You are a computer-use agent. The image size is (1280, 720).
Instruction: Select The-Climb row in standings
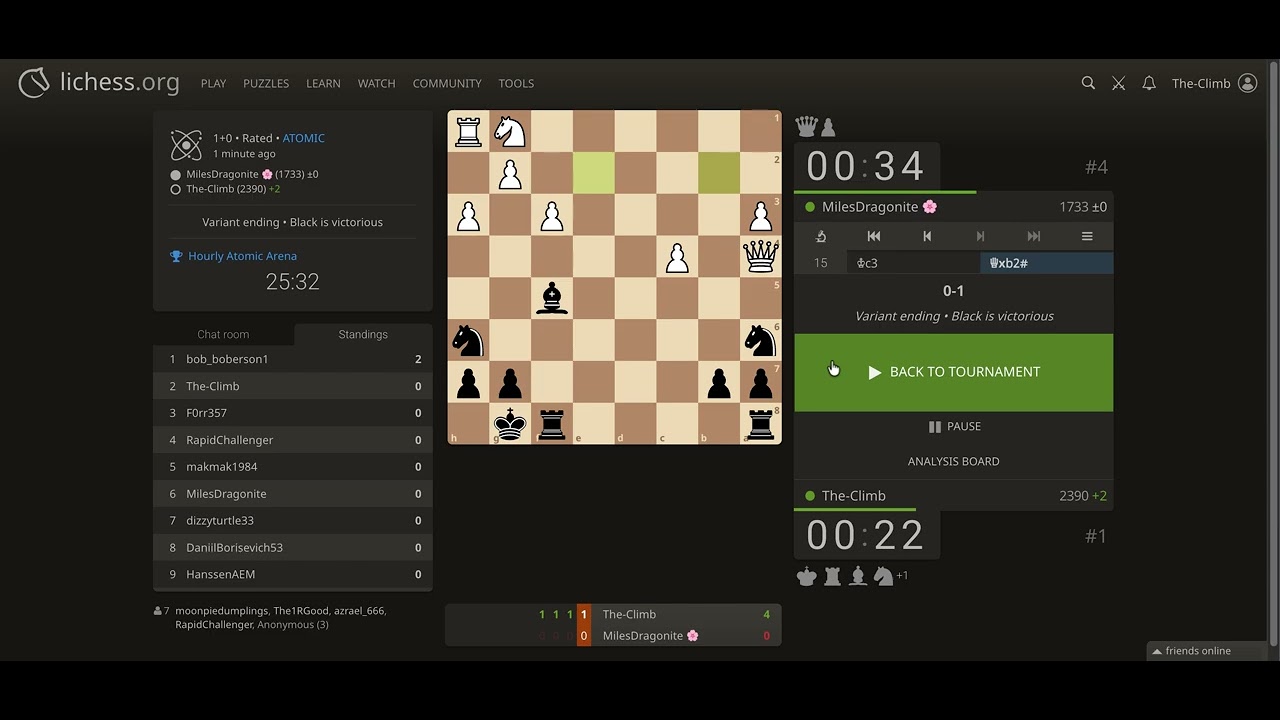[293, 386]
